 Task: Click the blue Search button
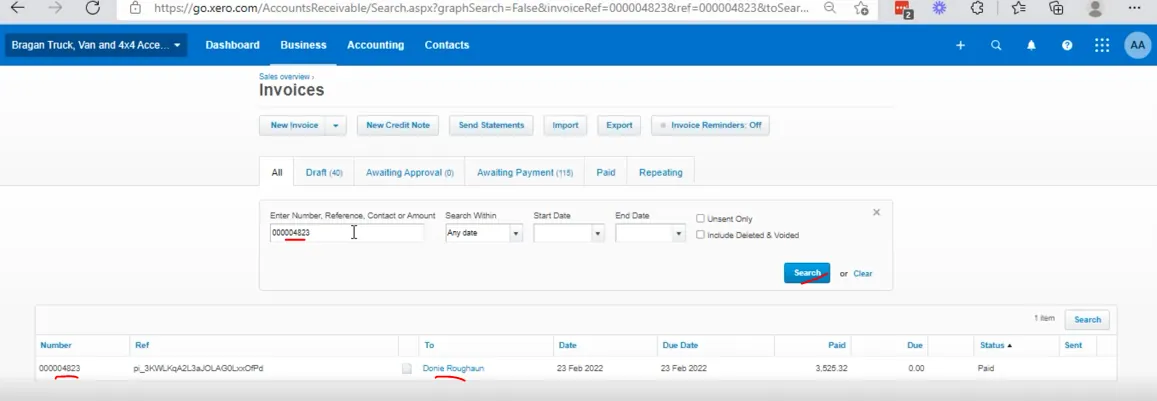(x=807, y=273)
